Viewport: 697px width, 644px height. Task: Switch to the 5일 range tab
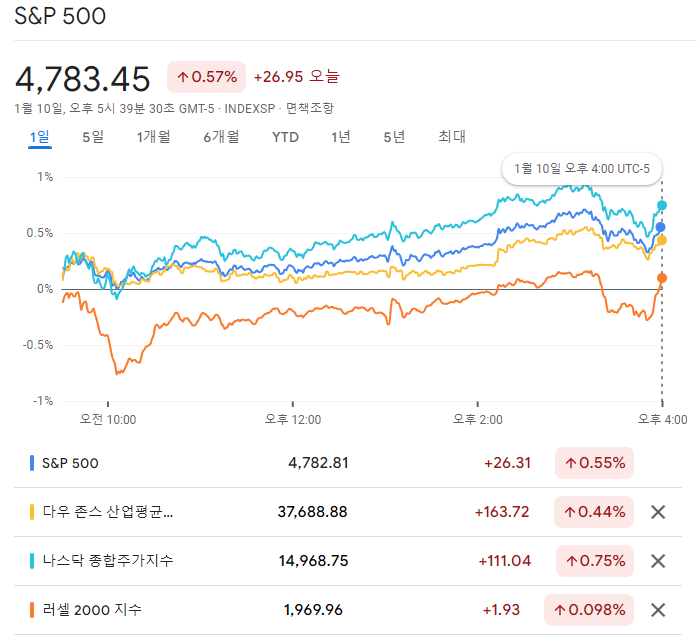coord(93,137)
